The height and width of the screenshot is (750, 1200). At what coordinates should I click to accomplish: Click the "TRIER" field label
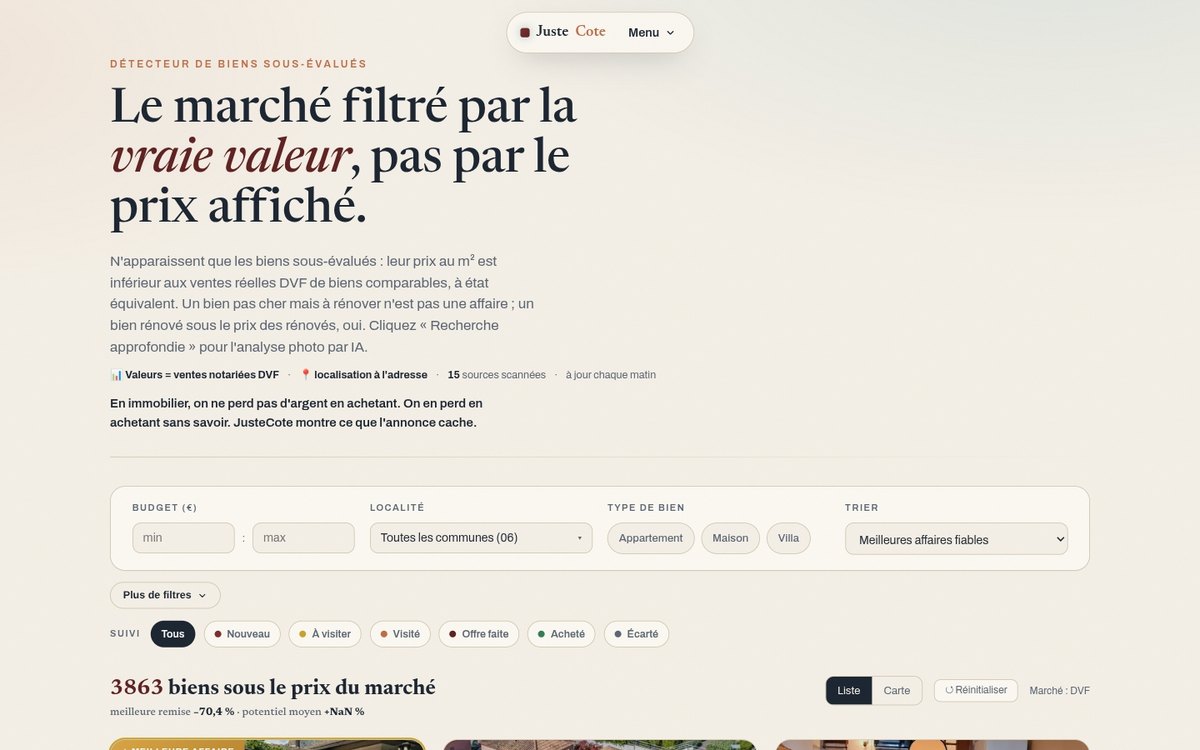[x=862, y=508]
